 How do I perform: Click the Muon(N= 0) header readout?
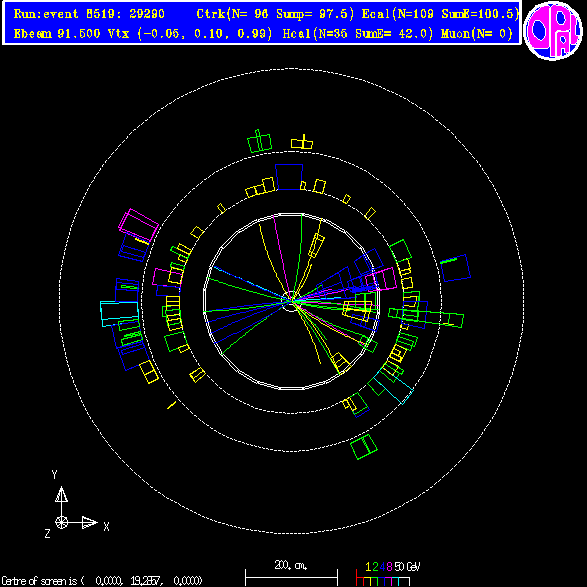coord(477,34)
